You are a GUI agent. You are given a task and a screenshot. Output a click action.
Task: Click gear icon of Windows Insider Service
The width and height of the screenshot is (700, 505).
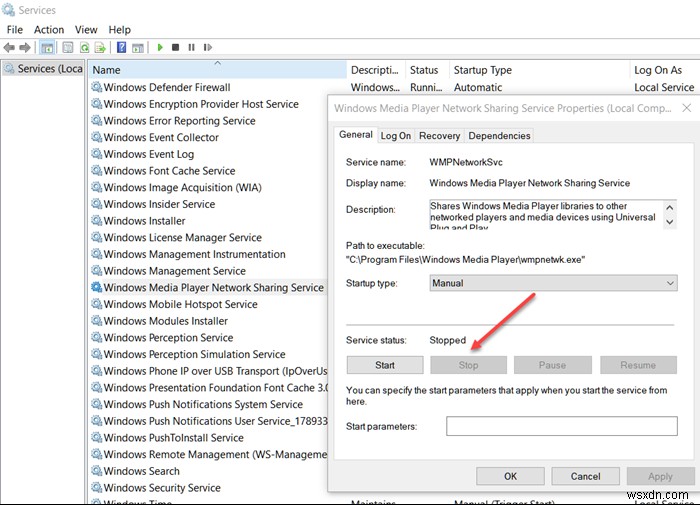click(x=96, y=204)
